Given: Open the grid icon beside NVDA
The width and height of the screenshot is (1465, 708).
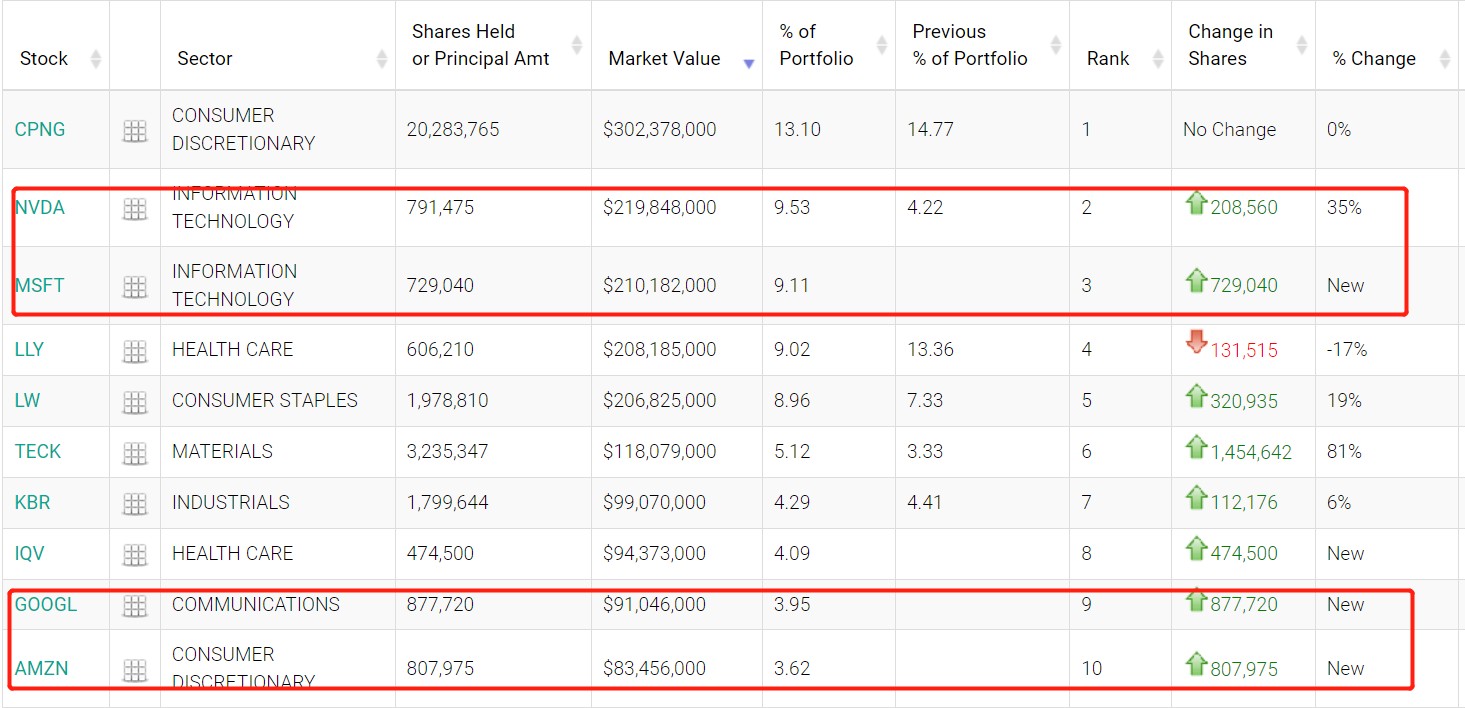Looking at the screenshot, I should tap(135, 208).
